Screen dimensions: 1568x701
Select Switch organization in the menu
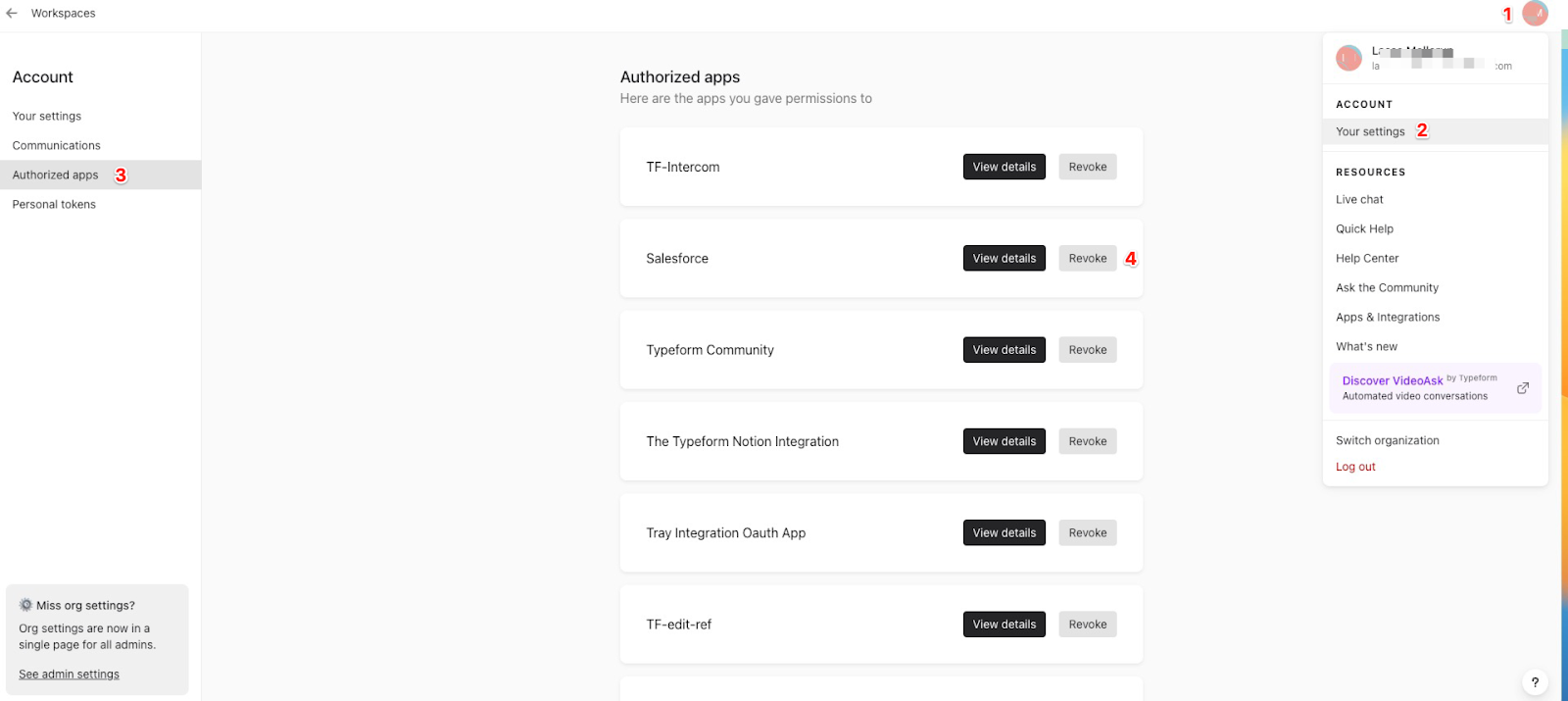pos(1387,440)
